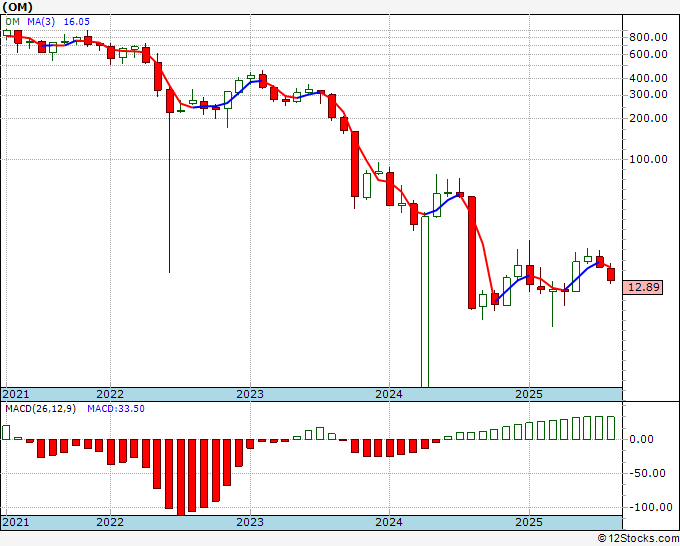Click 2021 on the MACD timeline
This screenshot has height=546, width=680.
coord(16,522)
